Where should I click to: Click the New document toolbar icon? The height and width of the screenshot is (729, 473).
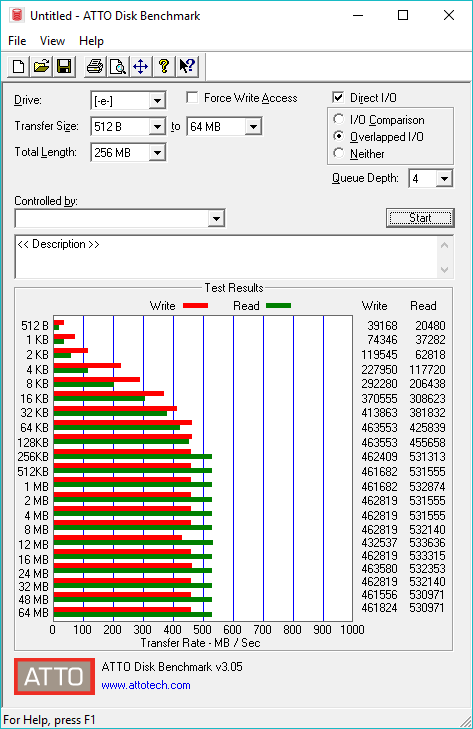click(x=19, y=66)
